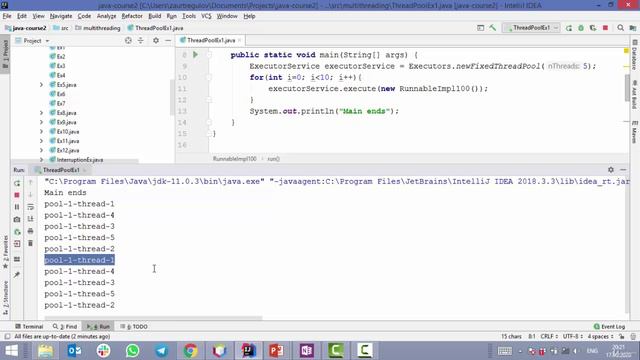
Task: Click the Windows Start button
Action: pyautogui.click(x=11, y=351)
